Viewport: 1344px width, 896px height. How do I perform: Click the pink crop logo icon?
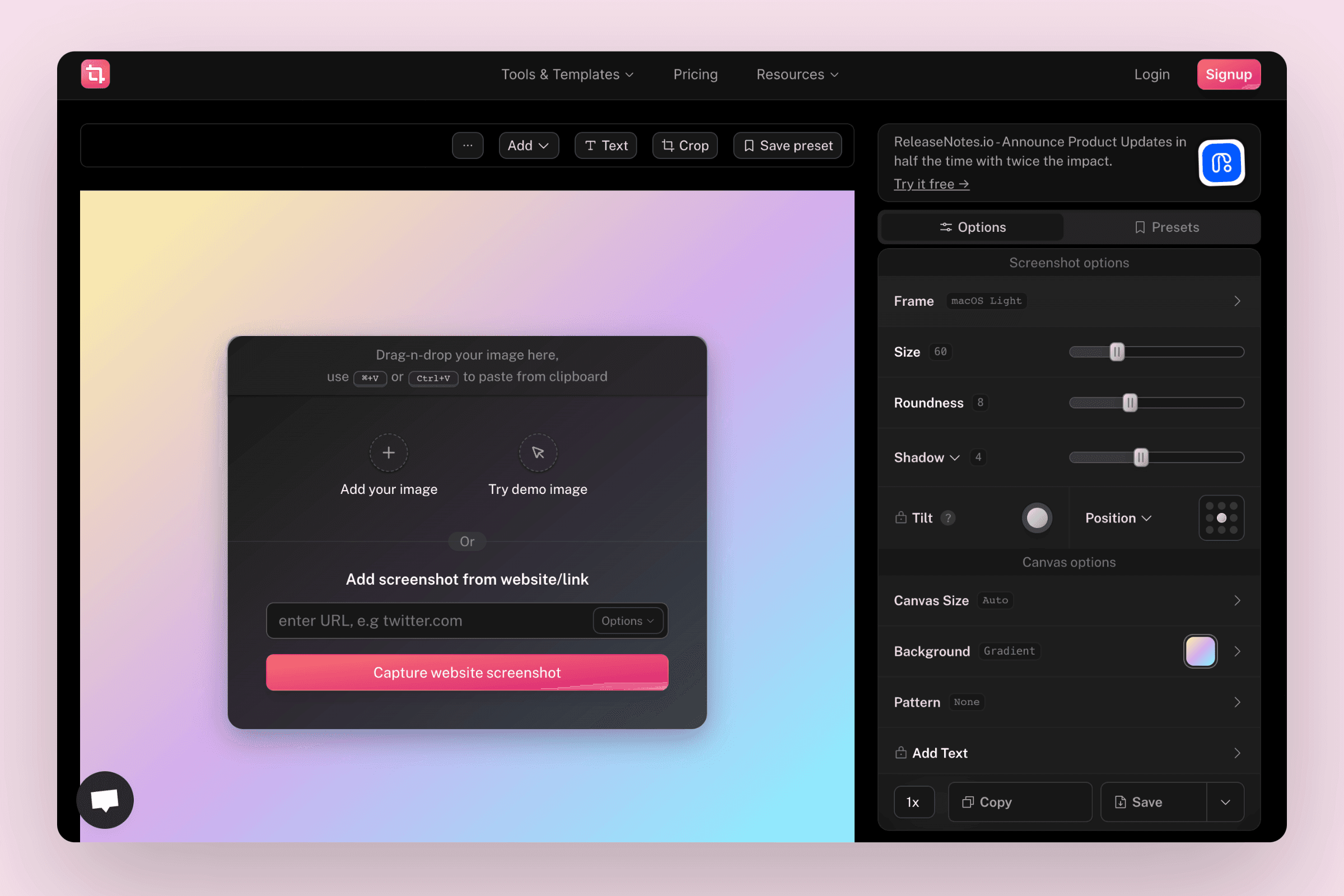[x=95, y=74]
